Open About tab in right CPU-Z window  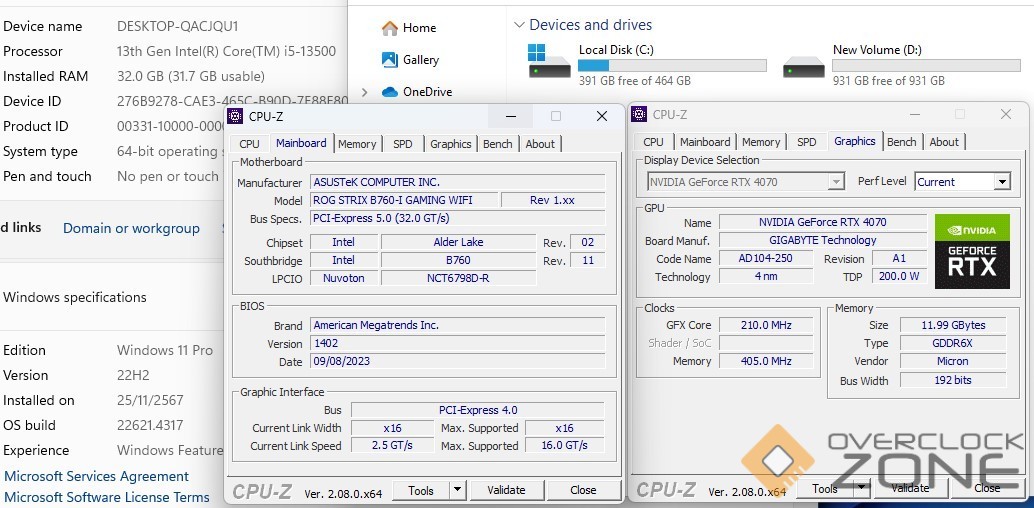(x=944, y=142)
